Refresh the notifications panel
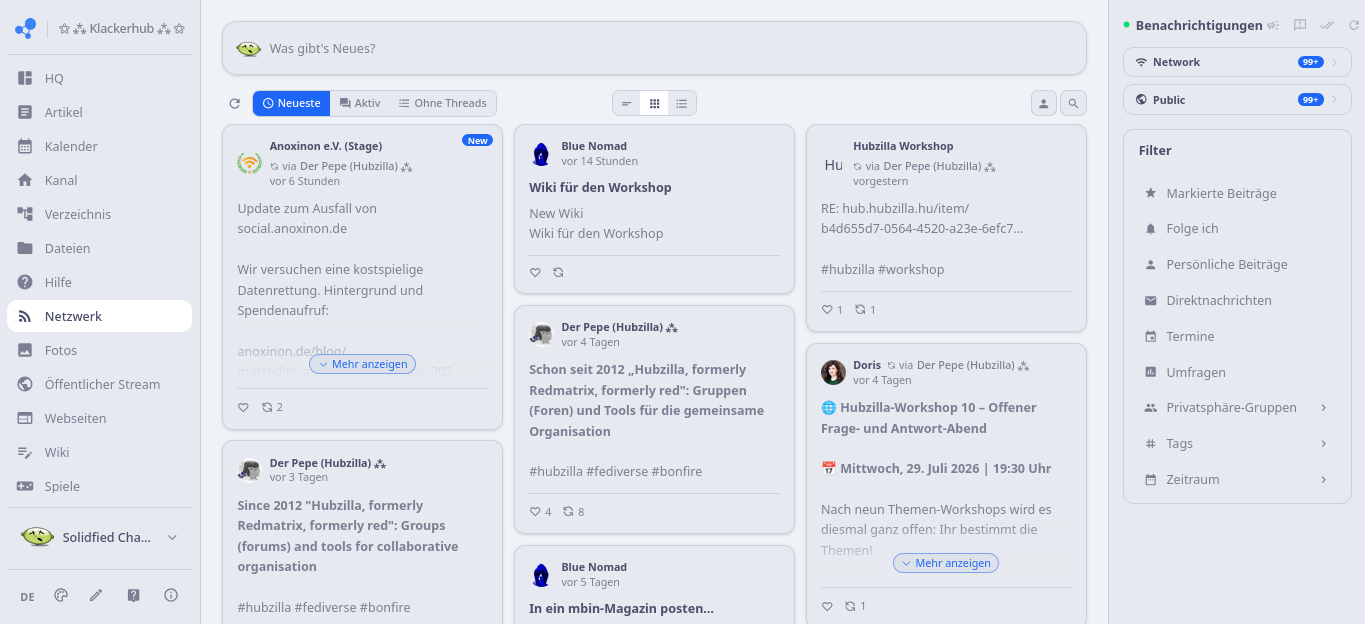 [x=1354, y=25]
